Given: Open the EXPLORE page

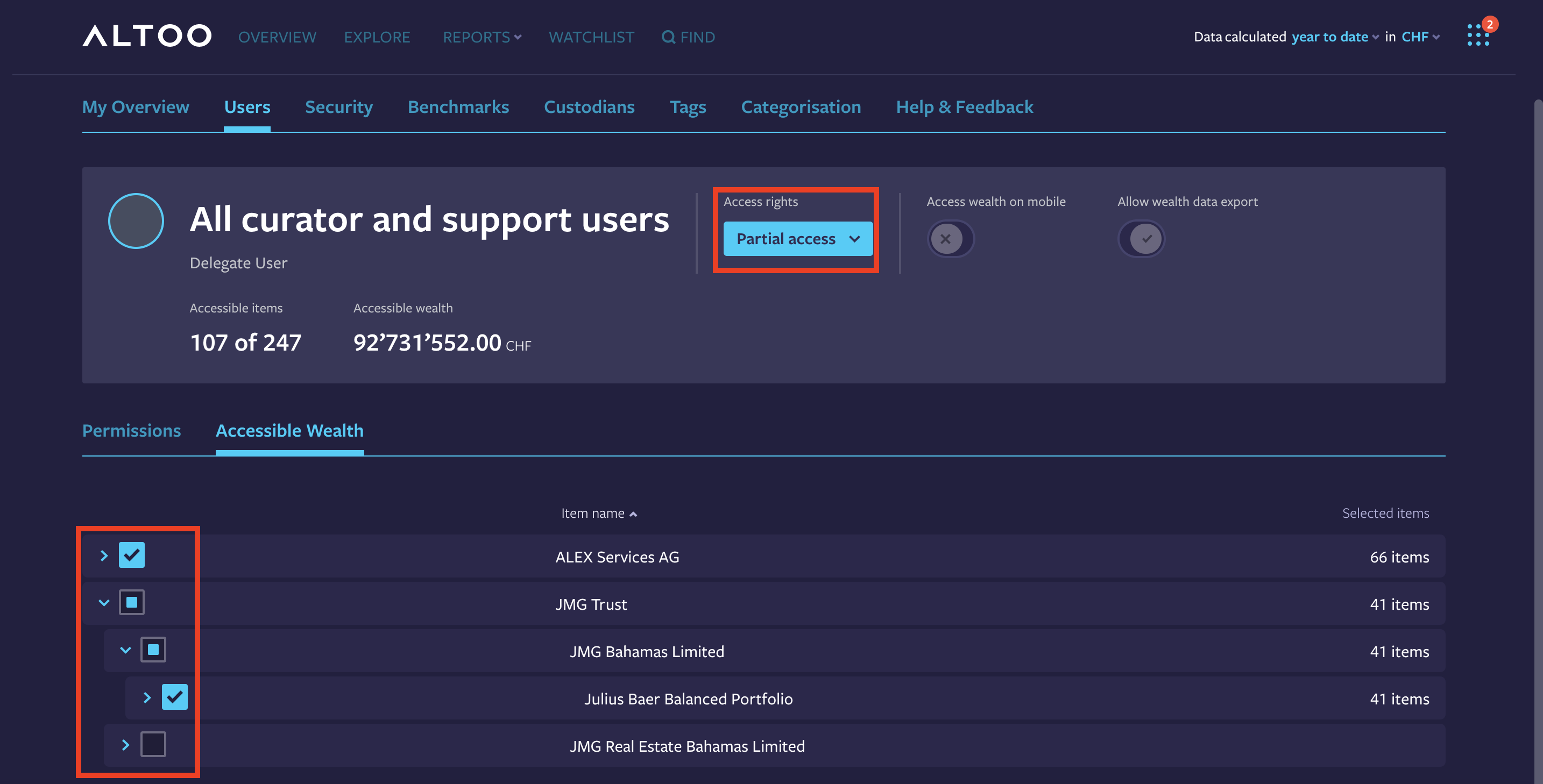Looking at the screenshot, I should (x=377, y=37).
